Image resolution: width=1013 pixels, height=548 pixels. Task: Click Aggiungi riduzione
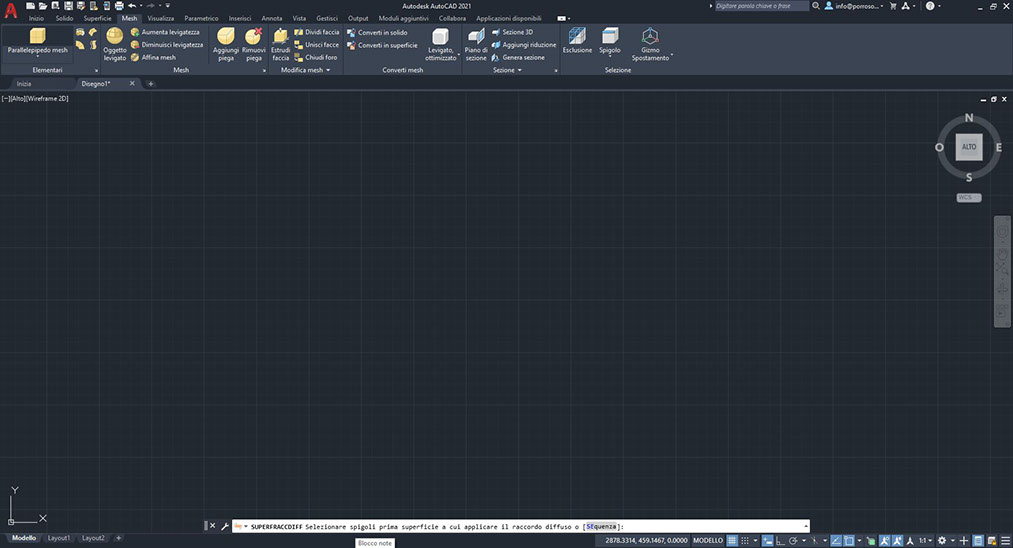pos(524,45)
